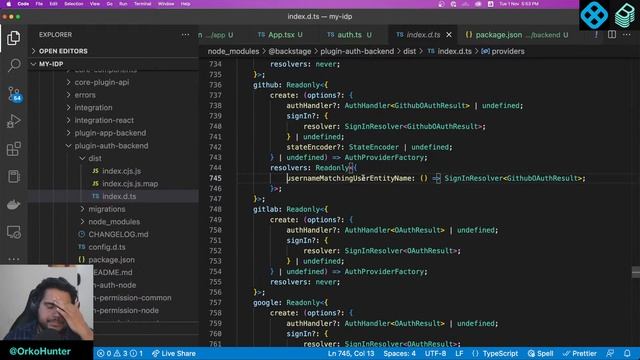640x360 pixels.
Task: Open the File menu
Action: tap(39, 4)
